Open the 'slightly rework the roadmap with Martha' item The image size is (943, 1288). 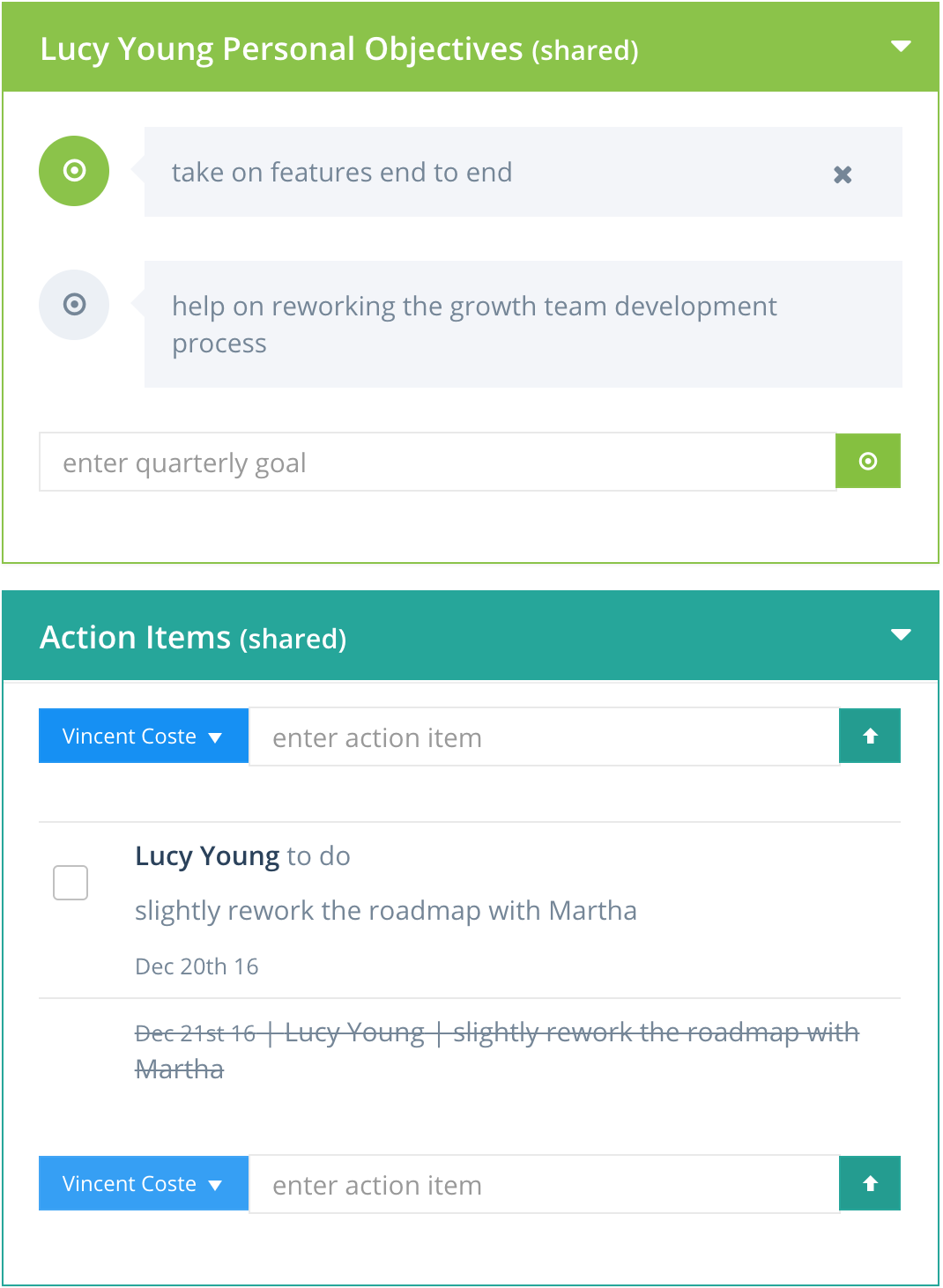pos(385,911)
